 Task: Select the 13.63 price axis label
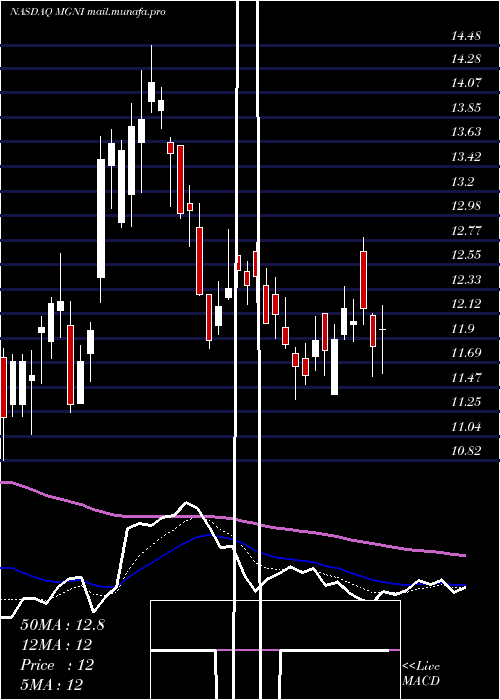[x=466, y=132]
